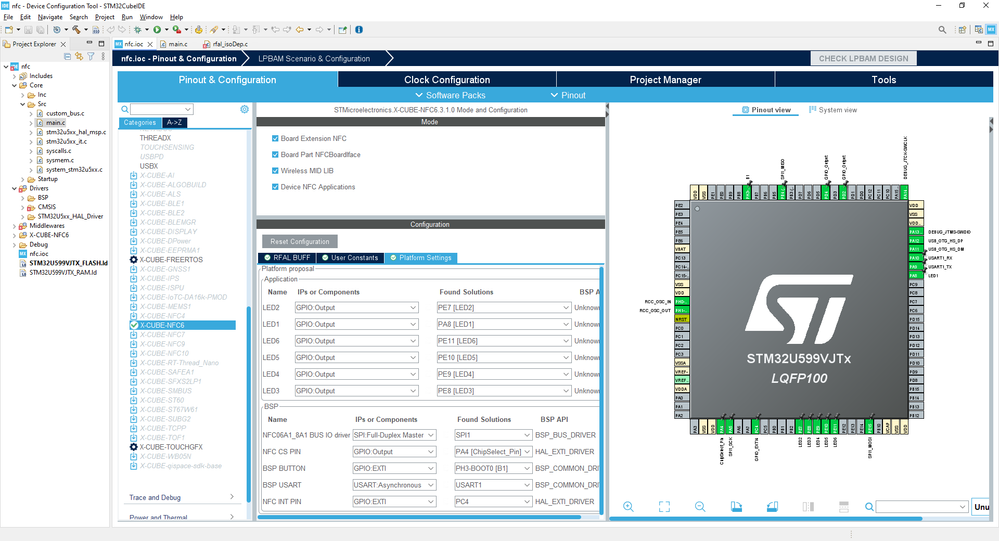
Task: Uncheck Board Extension NFC checkbox
Action: [275, 138]
